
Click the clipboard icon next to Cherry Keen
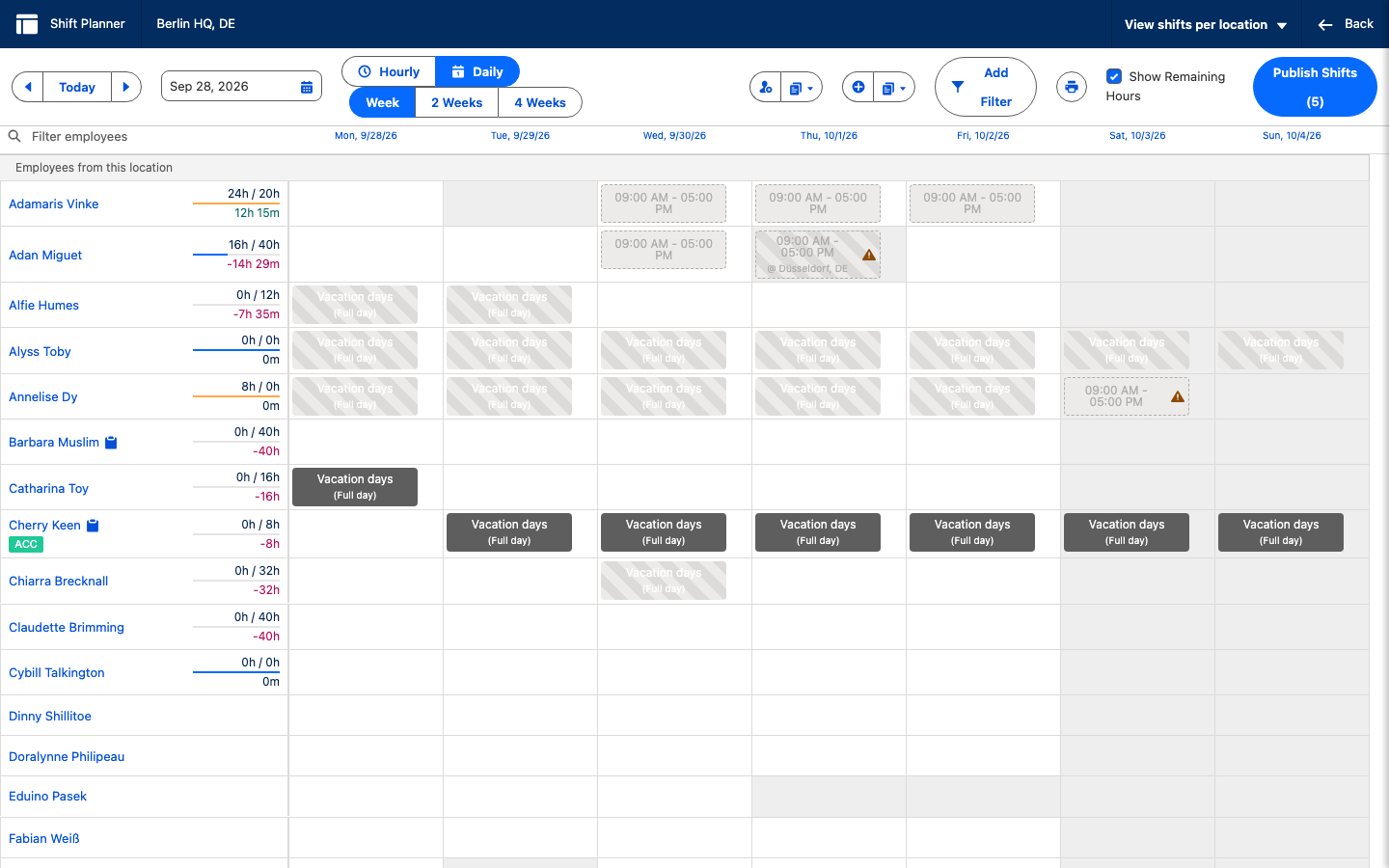coord(93,526)
